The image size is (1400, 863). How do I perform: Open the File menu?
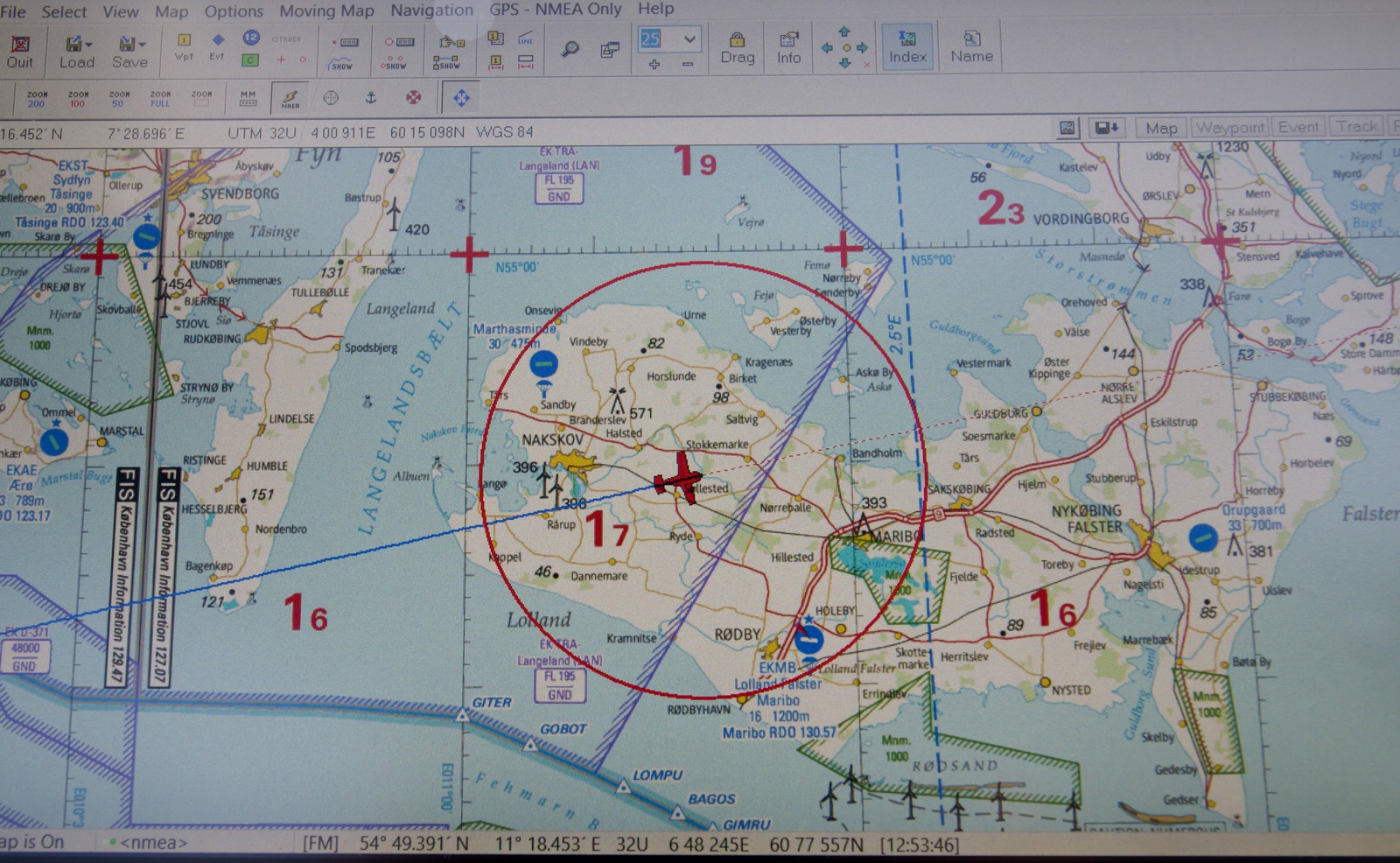click(13, 11)
